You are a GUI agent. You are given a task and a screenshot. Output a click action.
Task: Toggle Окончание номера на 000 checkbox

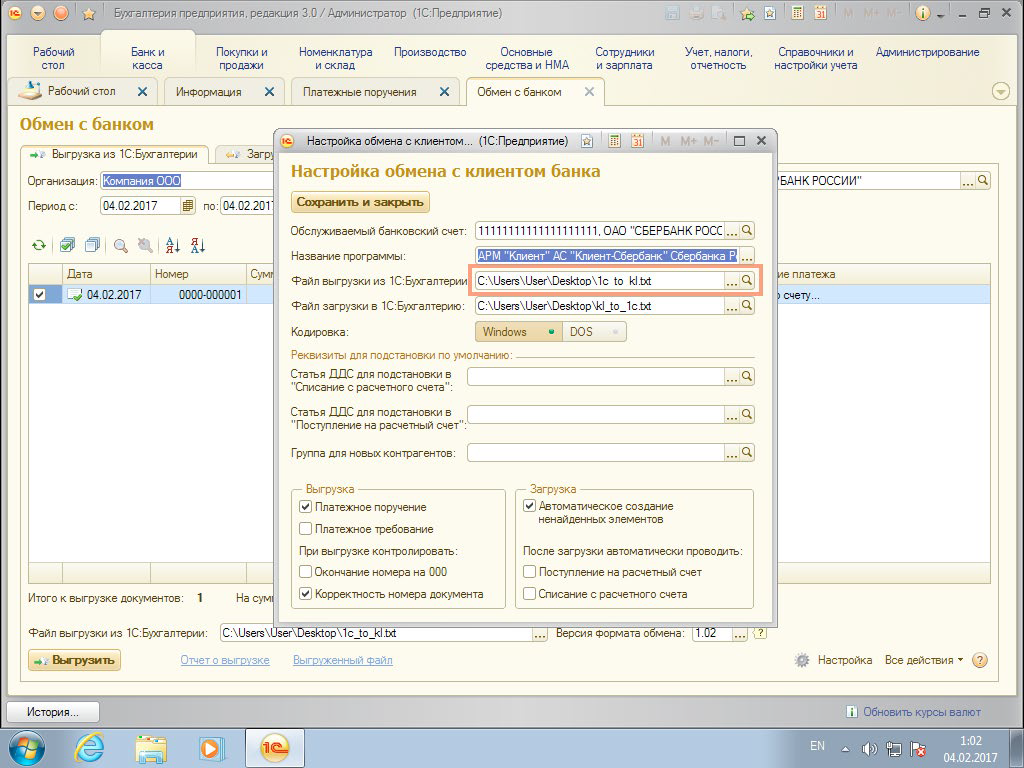(306, 572)
